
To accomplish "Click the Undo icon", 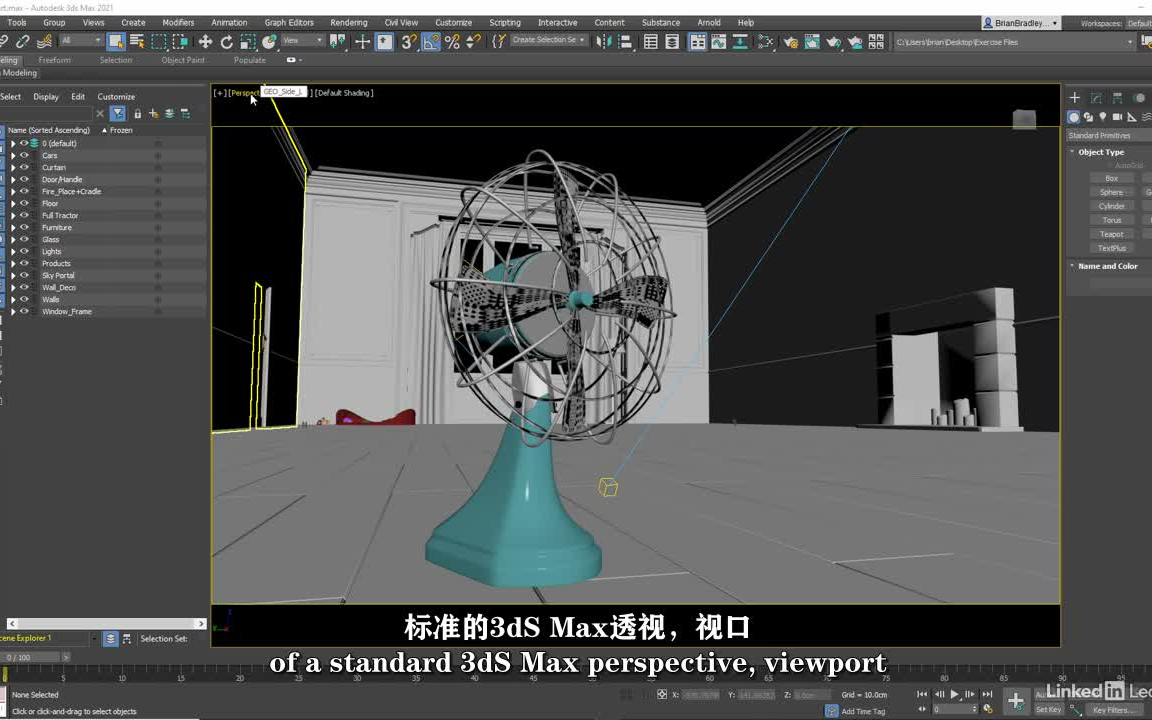I will pyautogui.click(x=5, y=42).
